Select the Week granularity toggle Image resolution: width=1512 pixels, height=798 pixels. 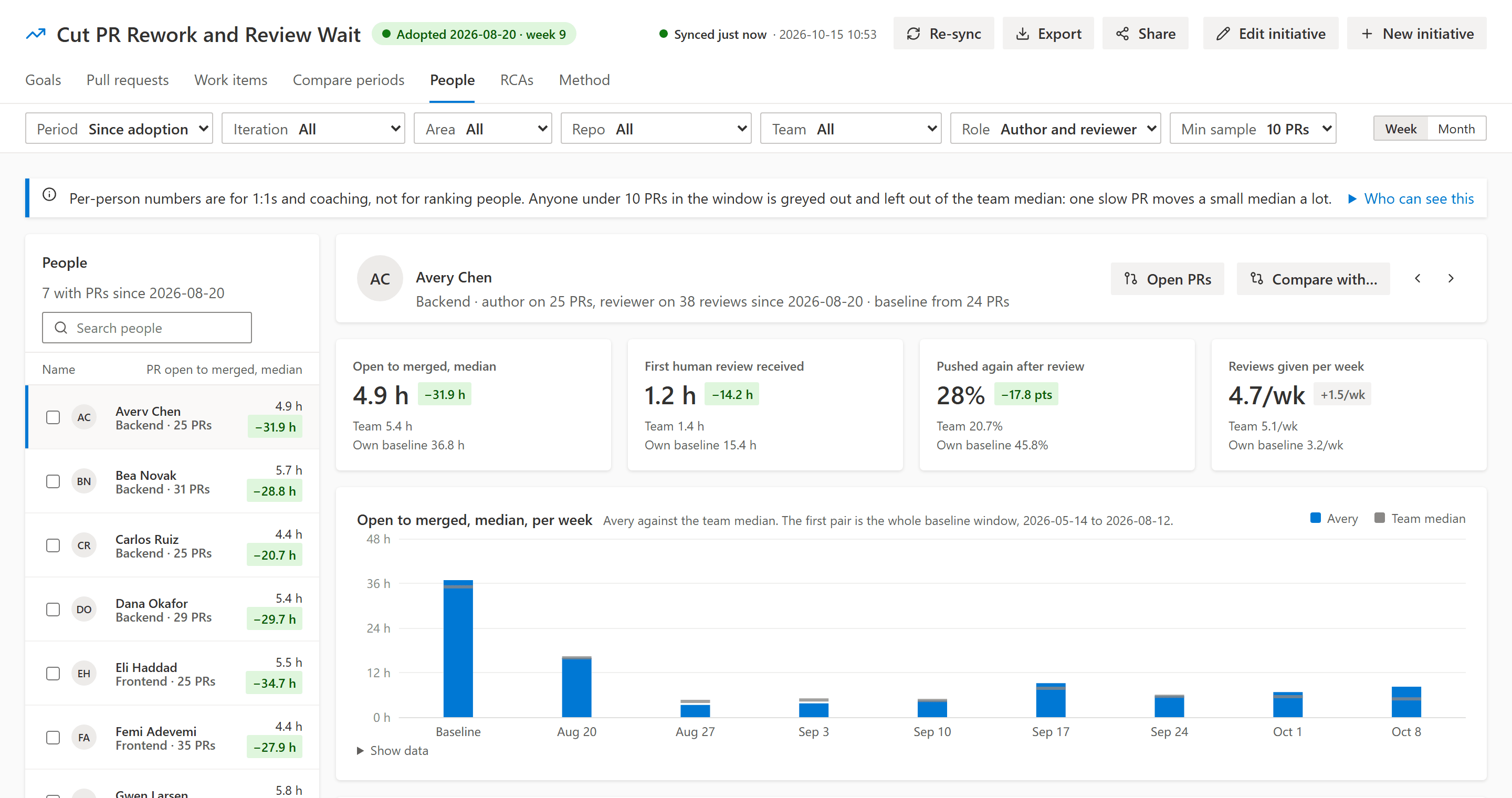click(x=1401, y=129)
